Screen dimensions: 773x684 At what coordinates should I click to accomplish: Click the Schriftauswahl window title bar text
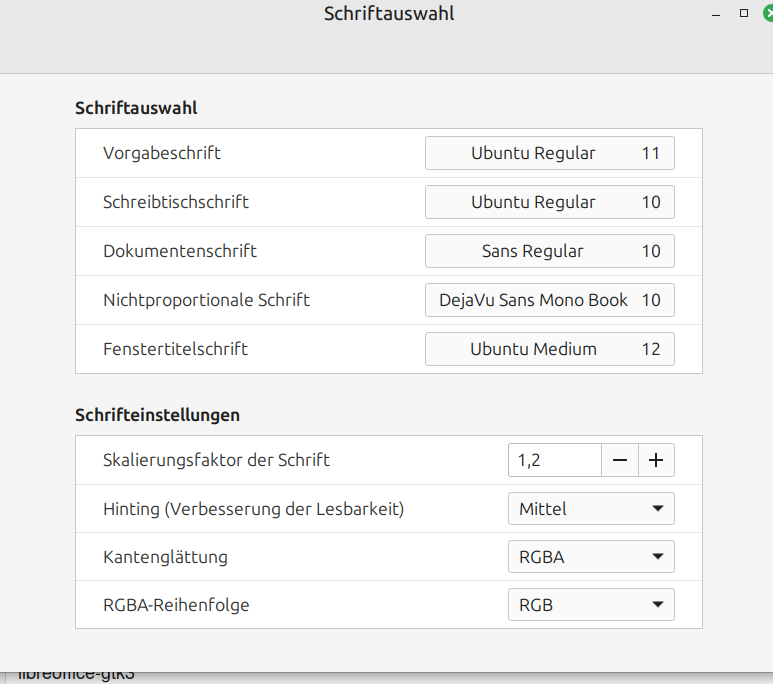(x=389, y=14)
